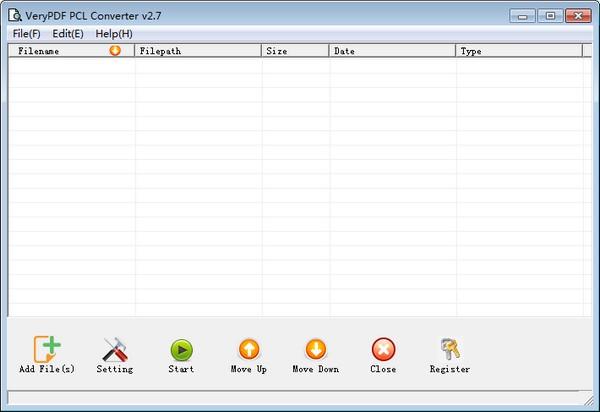Click the Add File(s) icon
The width and height of the screenshot is (600, 412).
[47, 349]
